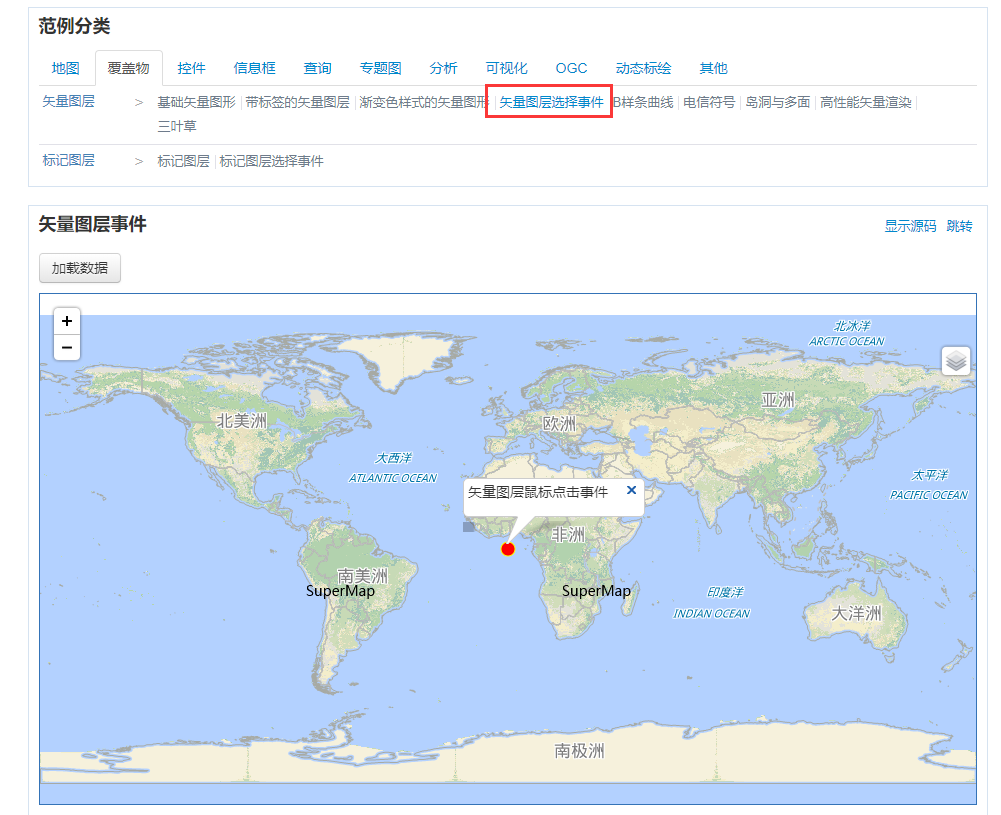The width and height of the screenshot is (1001, 815).
Task: Open the 标记图层选择事件 example
Action: (268, 161)
